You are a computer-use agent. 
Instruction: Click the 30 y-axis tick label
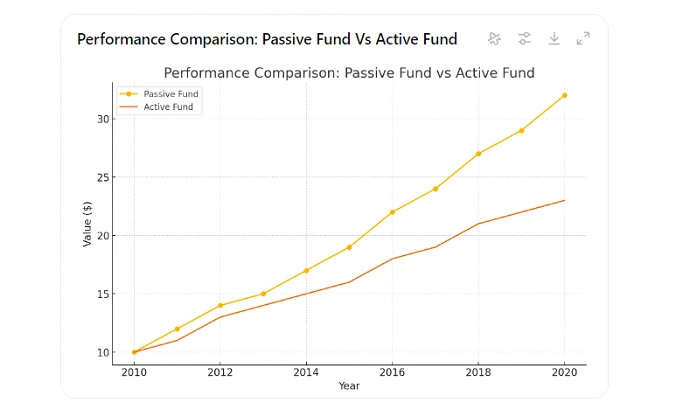point(103,119)
